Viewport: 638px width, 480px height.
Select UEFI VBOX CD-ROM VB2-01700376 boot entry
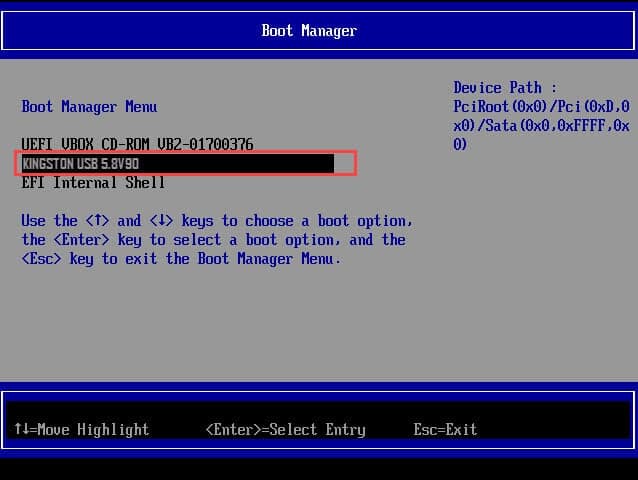click(x=138, y=144)
